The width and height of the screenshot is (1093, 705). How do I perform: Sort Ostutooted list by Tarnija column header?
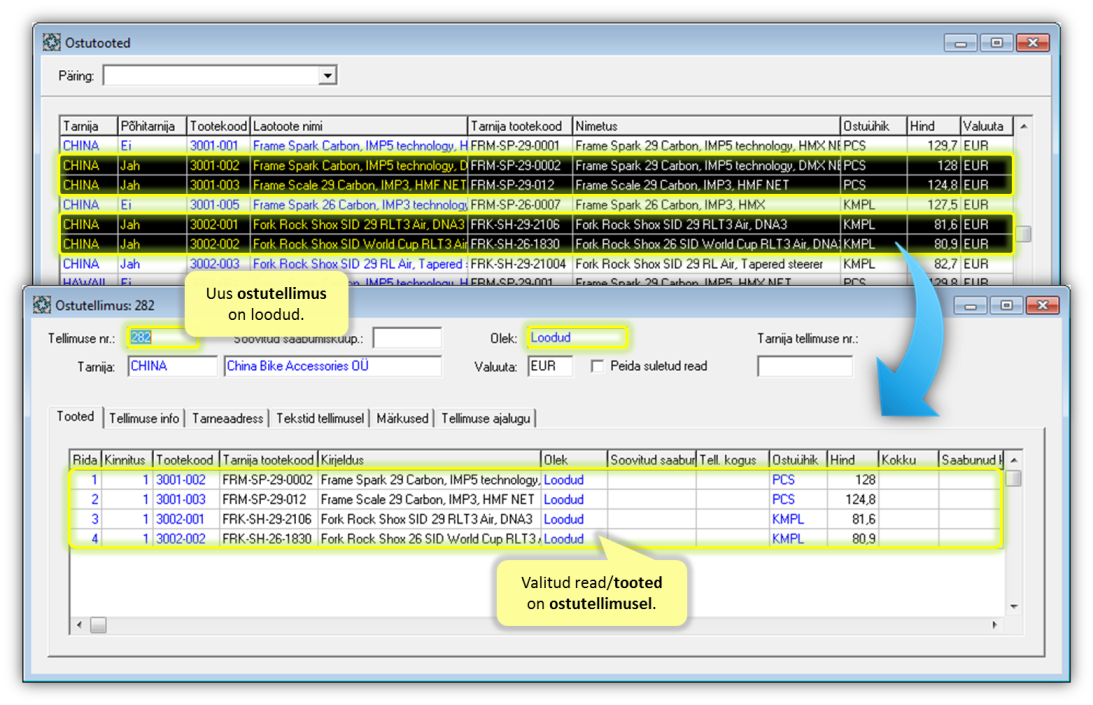point(89,126)
